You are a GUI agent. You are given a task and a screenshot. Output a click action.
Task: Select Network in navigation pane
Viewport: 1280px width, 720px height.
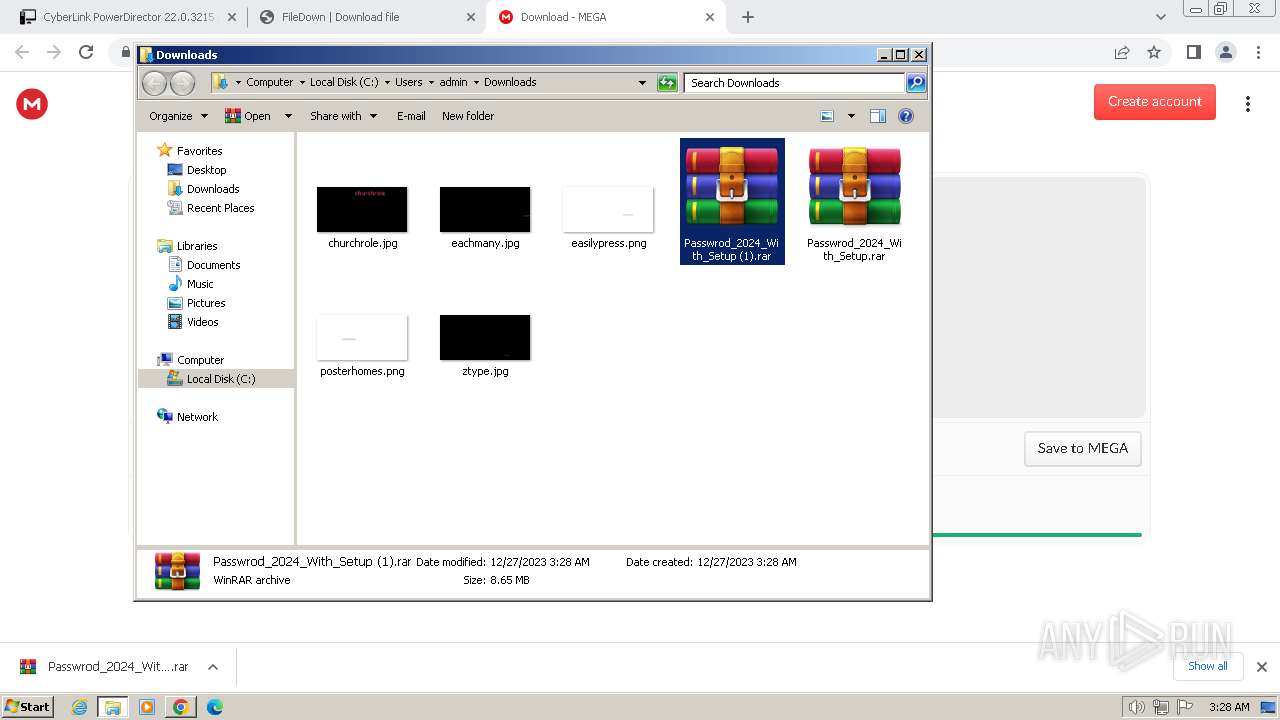click(x=197, y=417)
